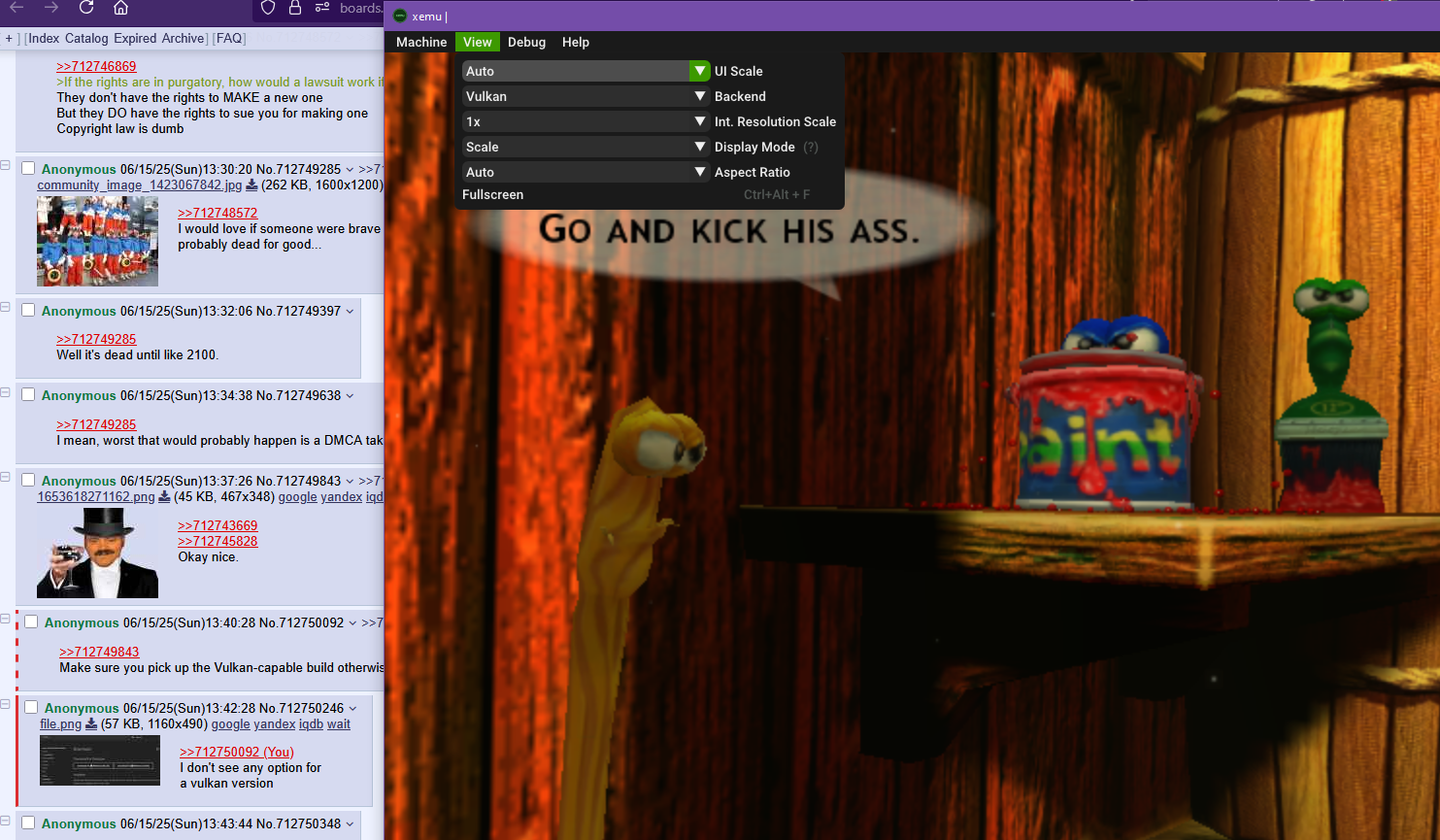The height and width of the screenshot is (840, 1440).
Task: Open post menu arrow for No.712750246
Action: point(352,709)
